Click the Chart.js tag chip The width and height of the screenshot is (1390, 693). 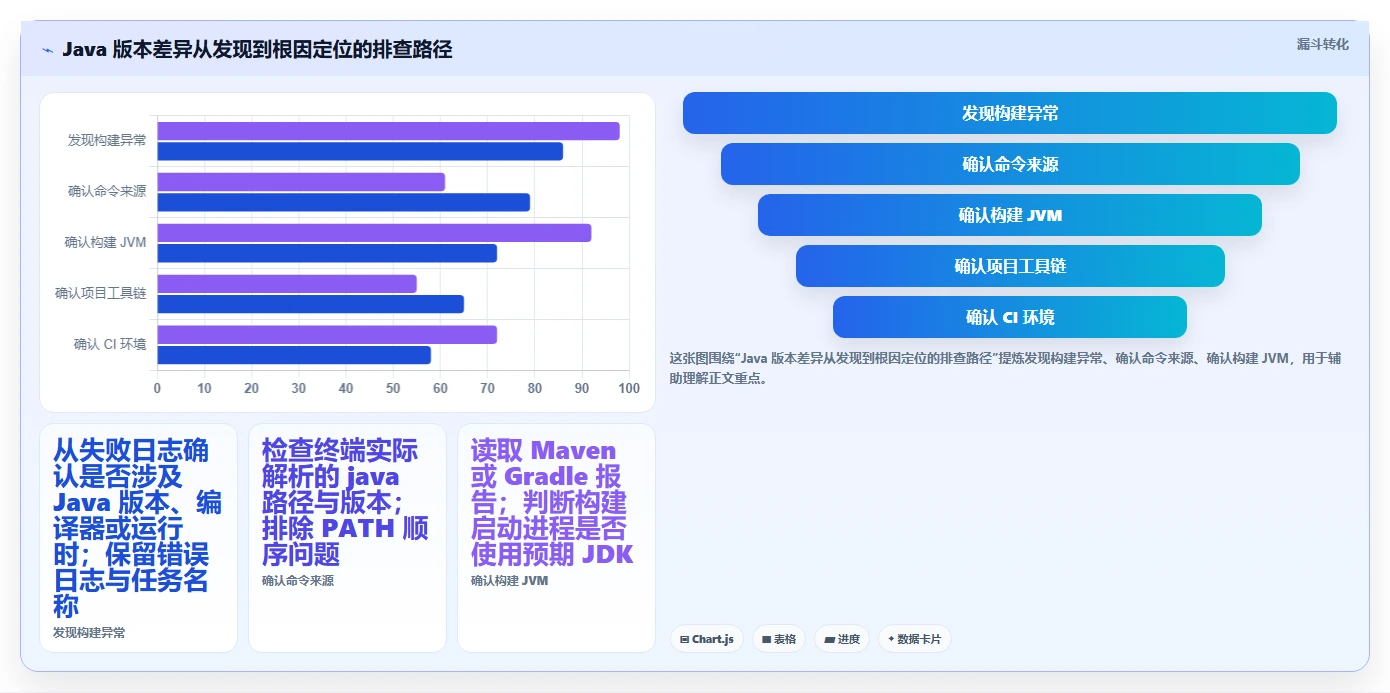(x=707, y=639)
